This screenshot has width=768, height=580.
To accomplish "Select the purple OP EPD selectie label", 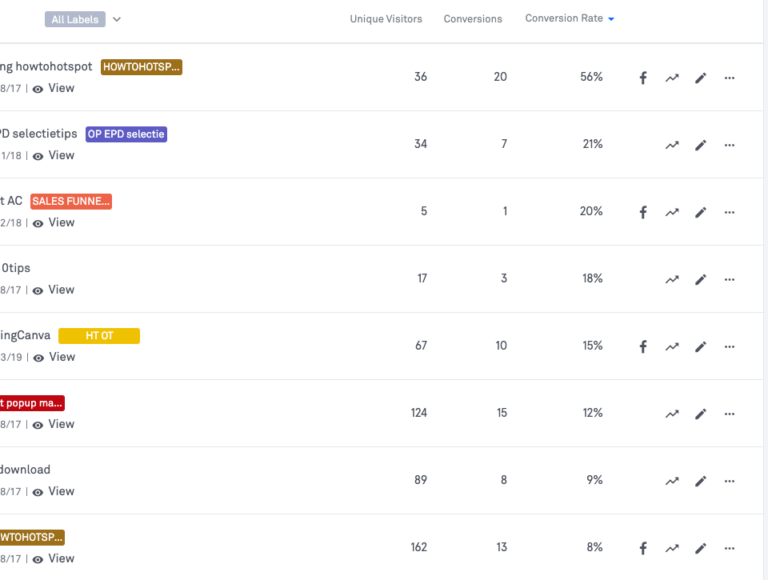I will (126, 134).
